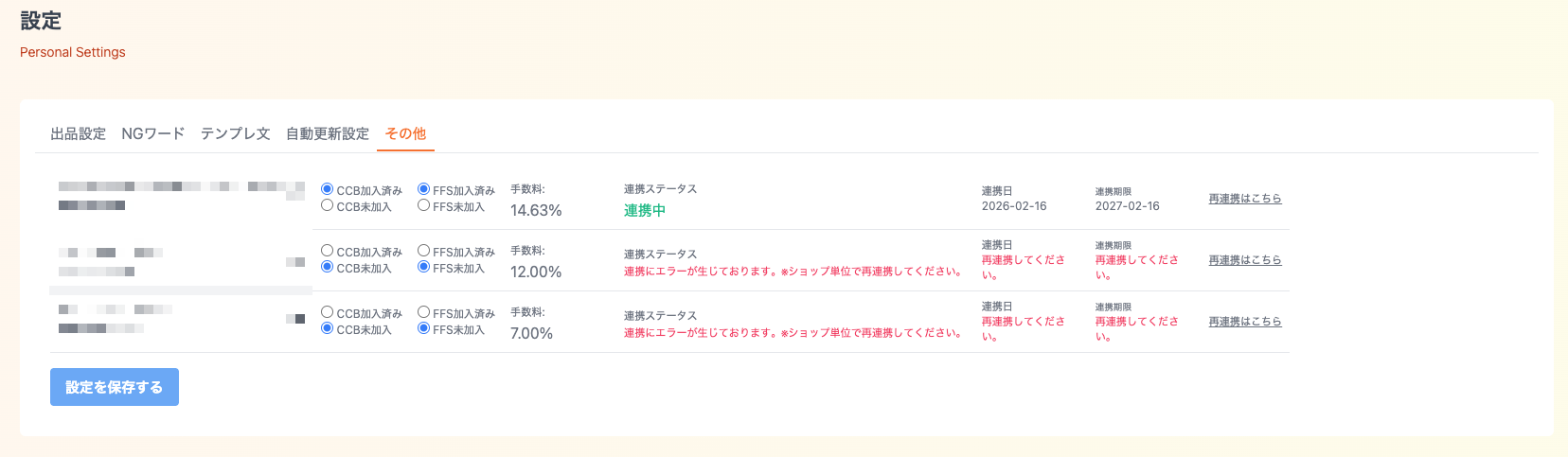Viewport: 1568px width, 457px height.
Task: Select CCB加入済み in the 14.63% row
Action: click(x=327, y=189)
